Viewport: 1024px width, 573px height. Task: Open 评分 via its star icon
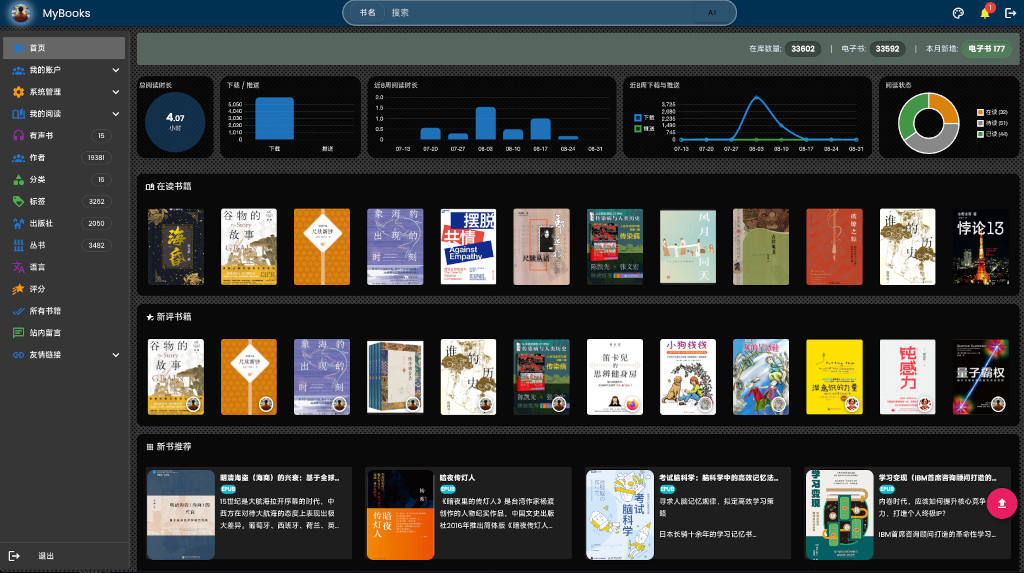tap(18, 289)
